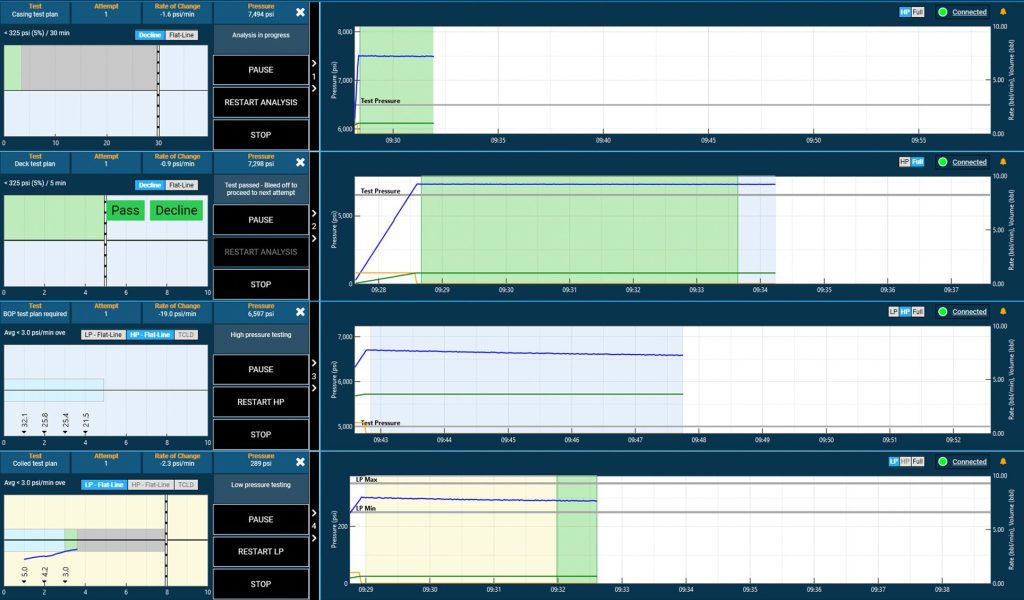Click the -19.0 psi/min rate of change value
1024x600 pixels.
(x=177, y=314)
